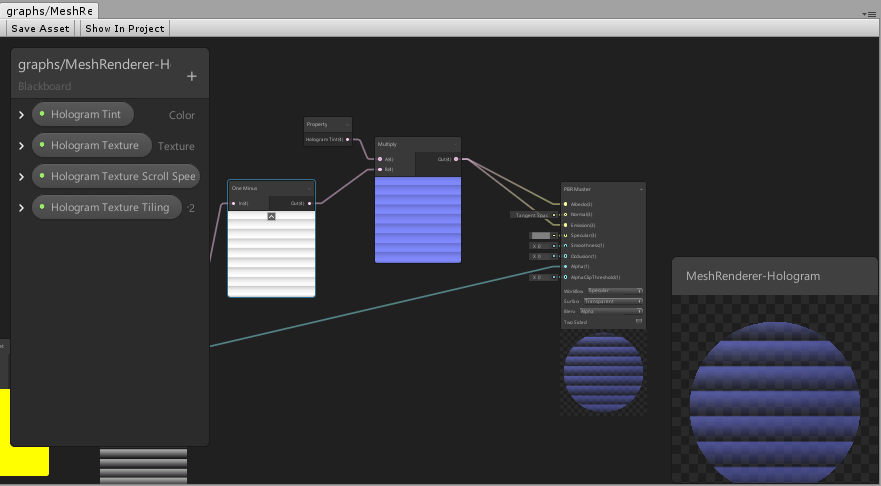The height and width of the screenshot is (486, 881).
Task: Click the Texture type label beside Hologram Texture
Action: coord(176,146)
